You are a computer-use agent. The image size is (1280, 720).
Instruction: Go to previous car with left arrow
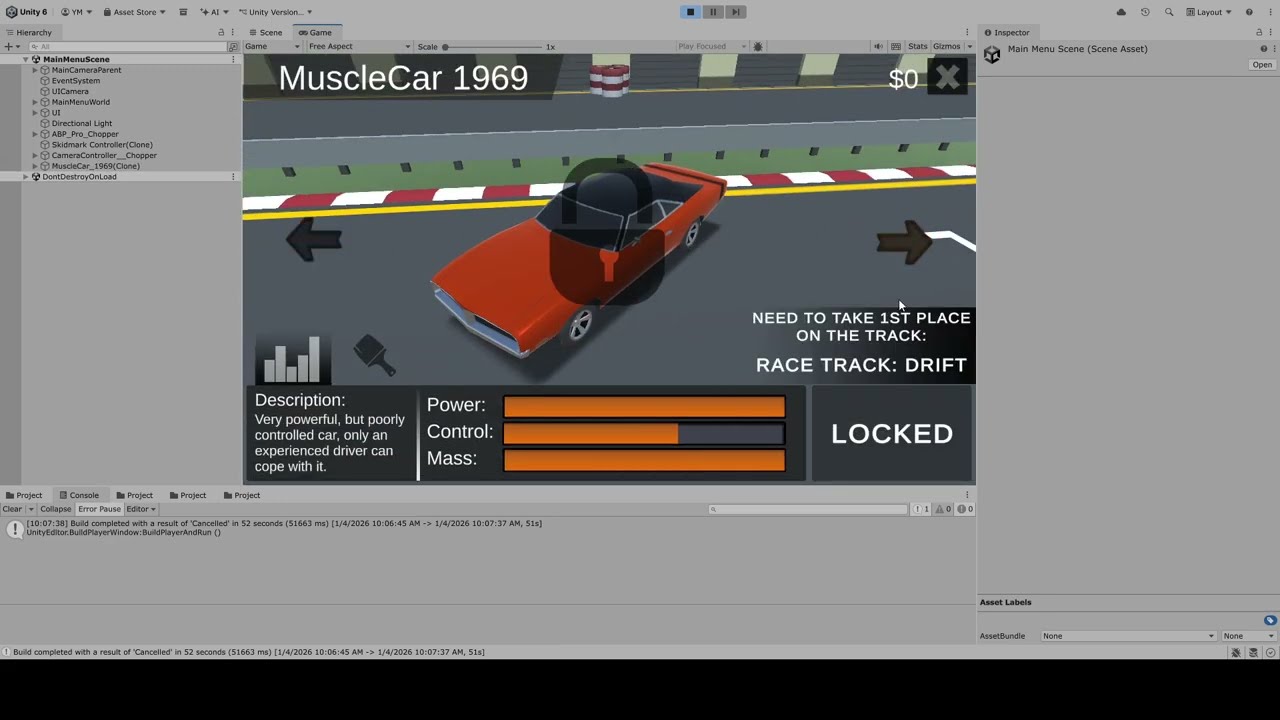click(314, 240)
